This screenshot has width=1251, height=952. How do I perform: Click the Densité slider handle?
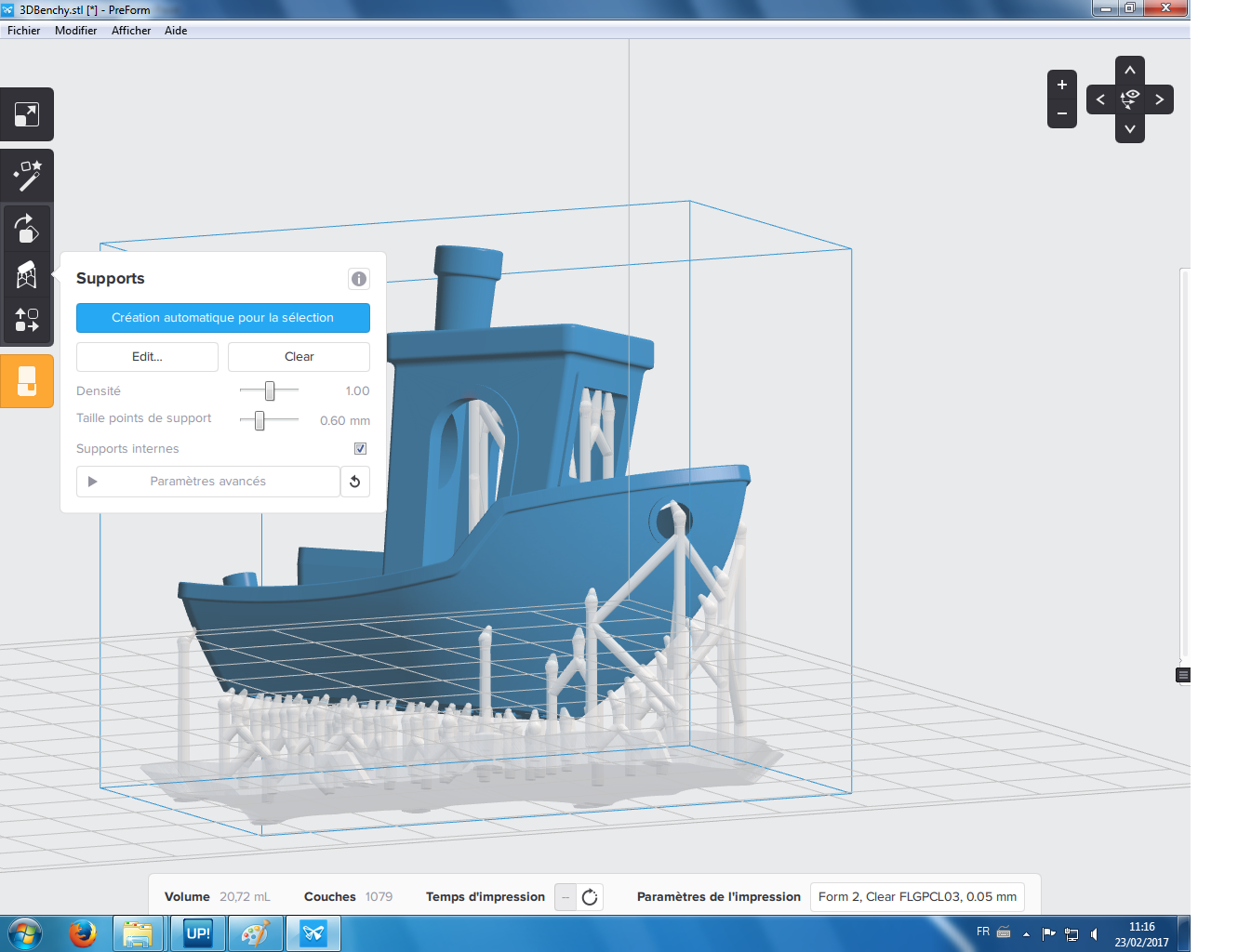[270, 390]
